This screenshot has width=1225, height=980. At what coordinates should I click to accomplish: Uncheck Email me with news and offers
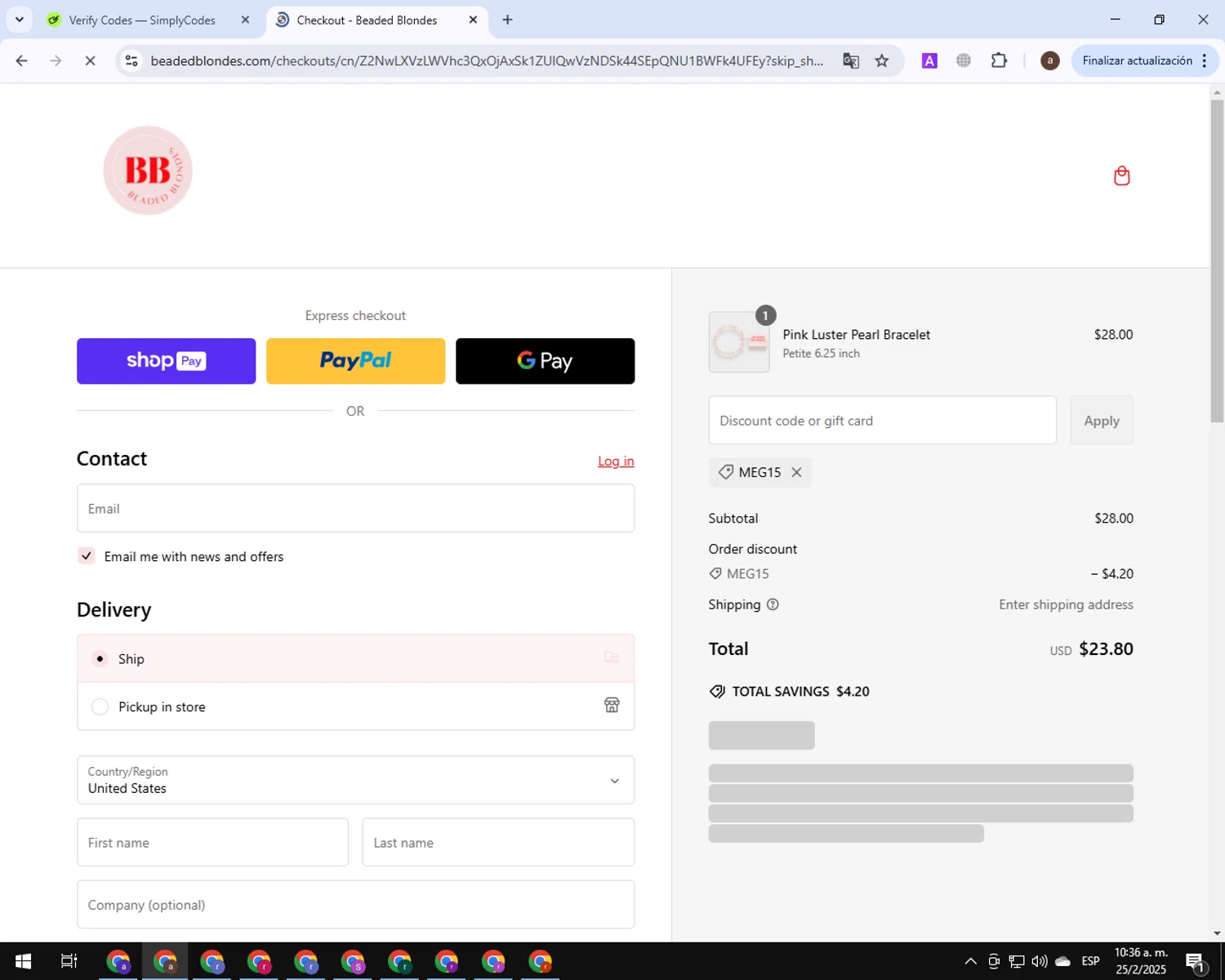[x=87, y=556]
